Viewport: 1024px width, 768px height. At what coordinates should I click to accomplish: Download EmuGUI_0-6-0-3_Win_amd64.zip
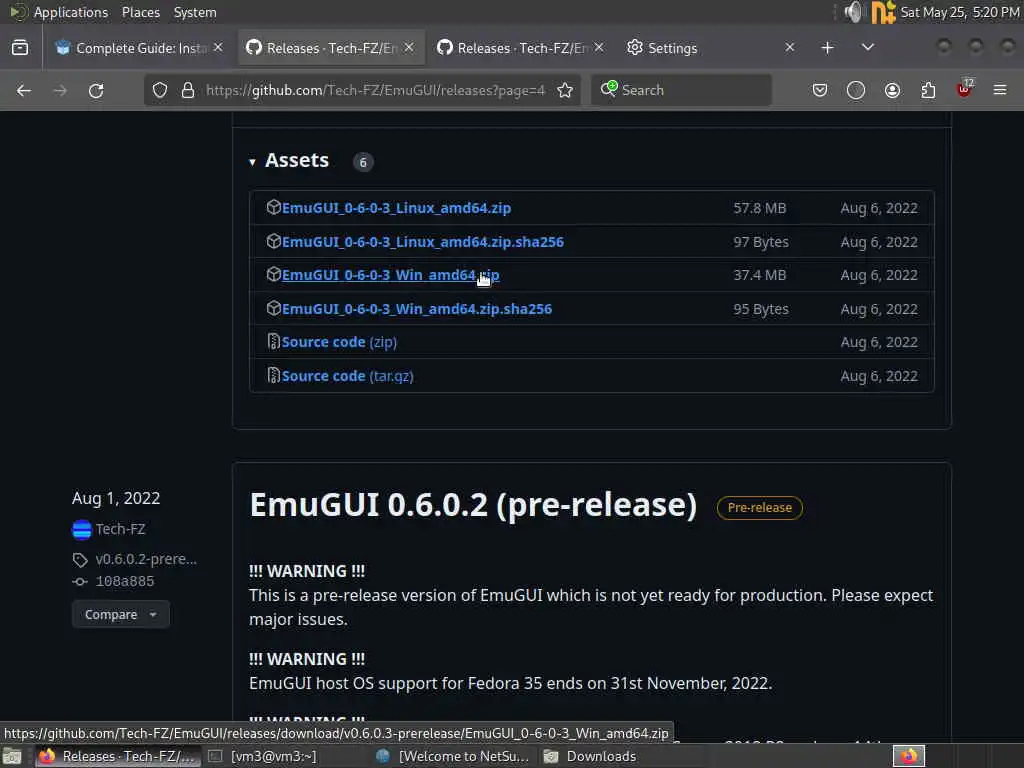[x=390, y=275]
